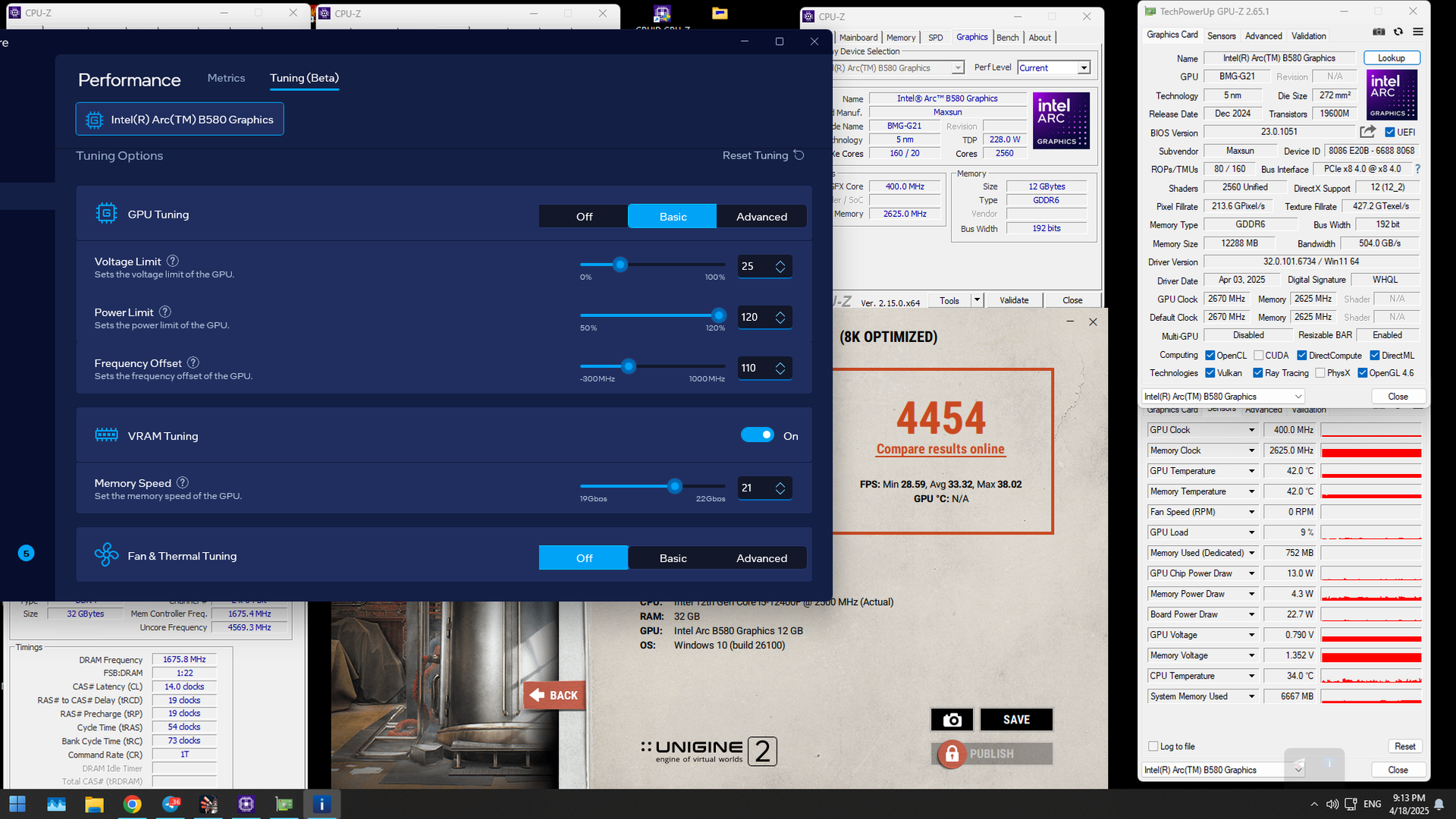The image size is (1456, 819).
Task: Open the Validation tab in GPU-Z
Action: pos(1309,36)
